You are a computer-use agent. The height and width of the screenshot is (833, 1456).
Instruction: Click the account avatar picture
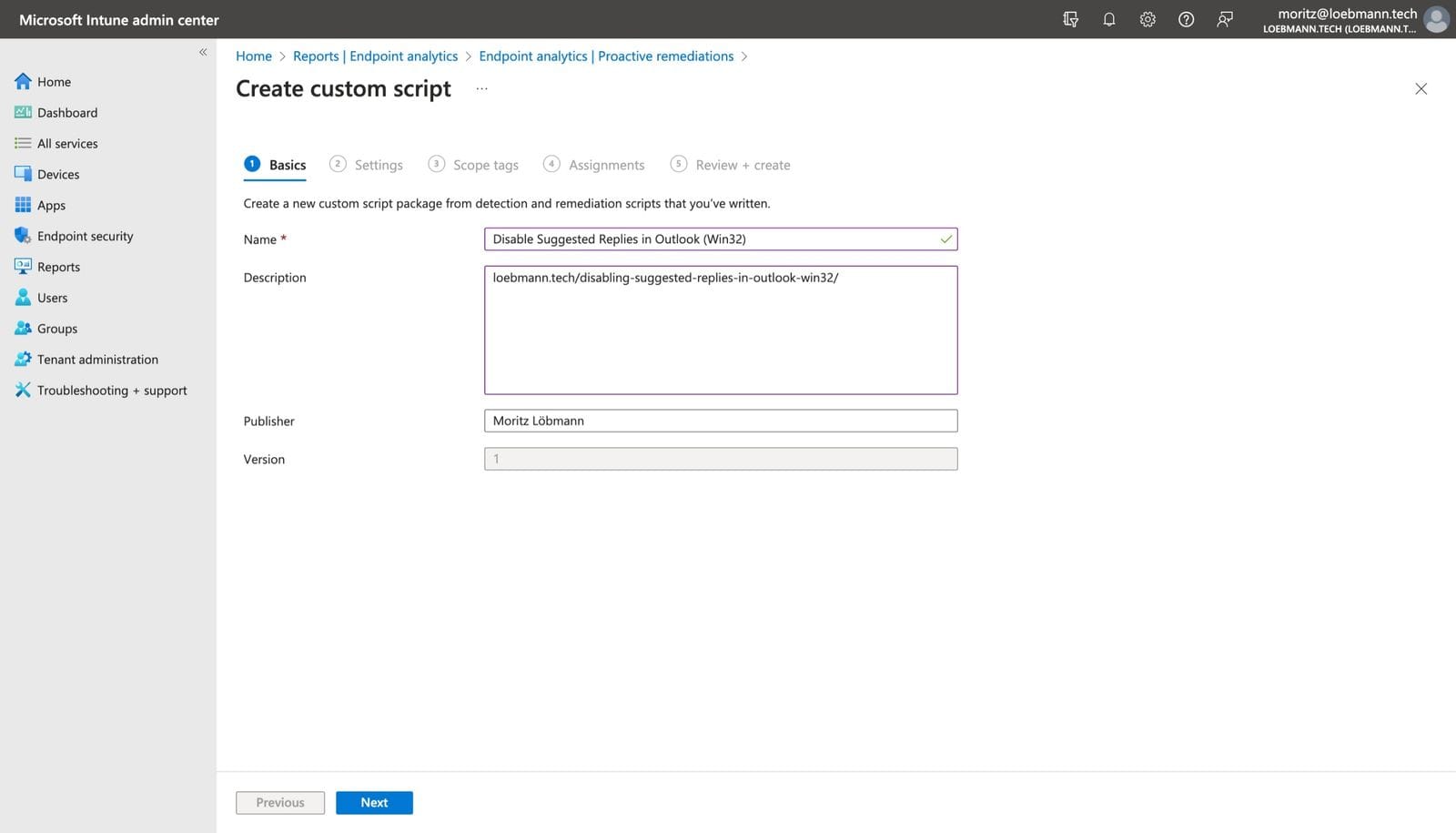click(x=1436, y=19)
